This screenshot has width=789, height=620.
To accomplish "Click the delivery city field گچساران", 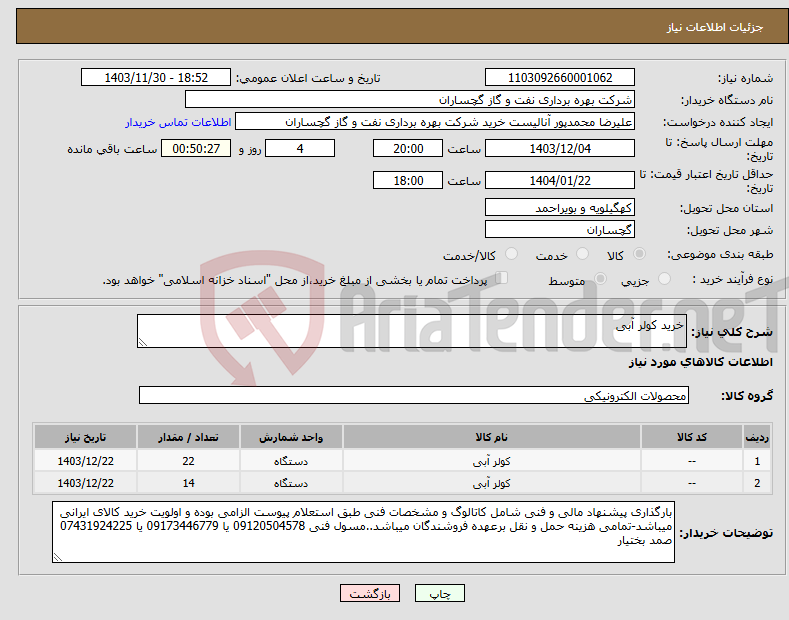I will (560, 229).
